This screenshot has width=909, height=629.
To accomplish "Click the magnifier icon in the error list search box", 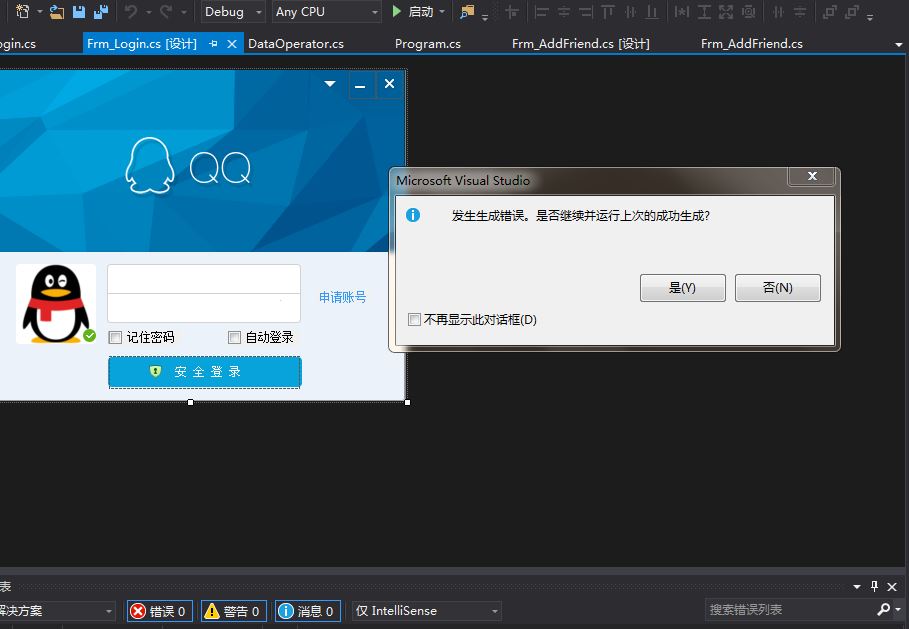I will pyautogui.click(x=883, y=609).
